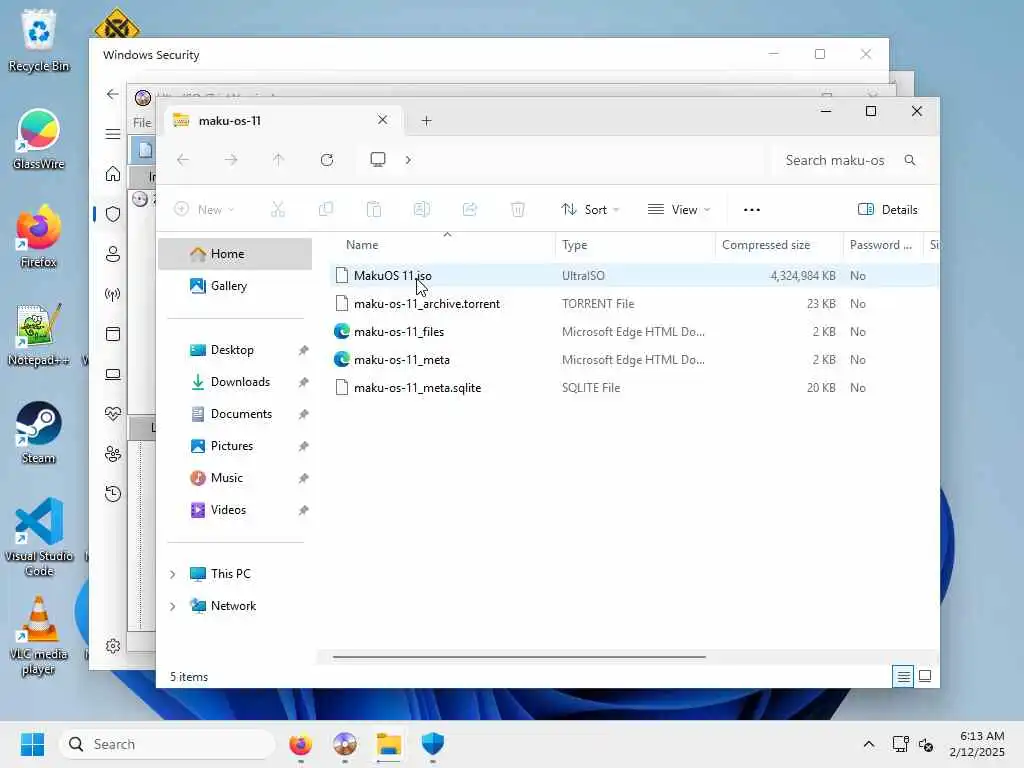Click the Windows Security back arrow
The width and height of the screenshot is (1024, 768).
[x=112, y=94]
